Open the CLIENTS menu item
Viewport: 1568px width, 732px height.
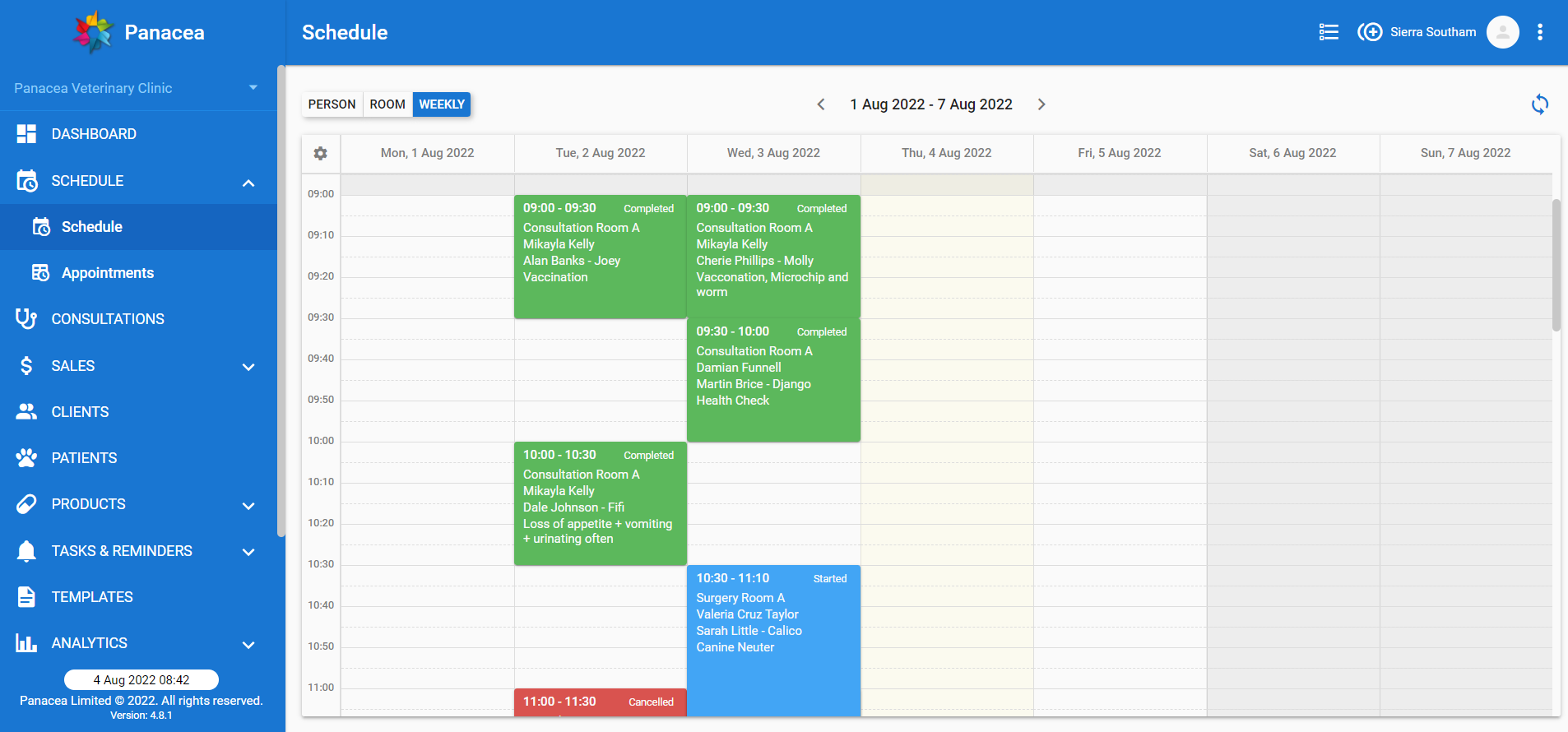point(138,412)
